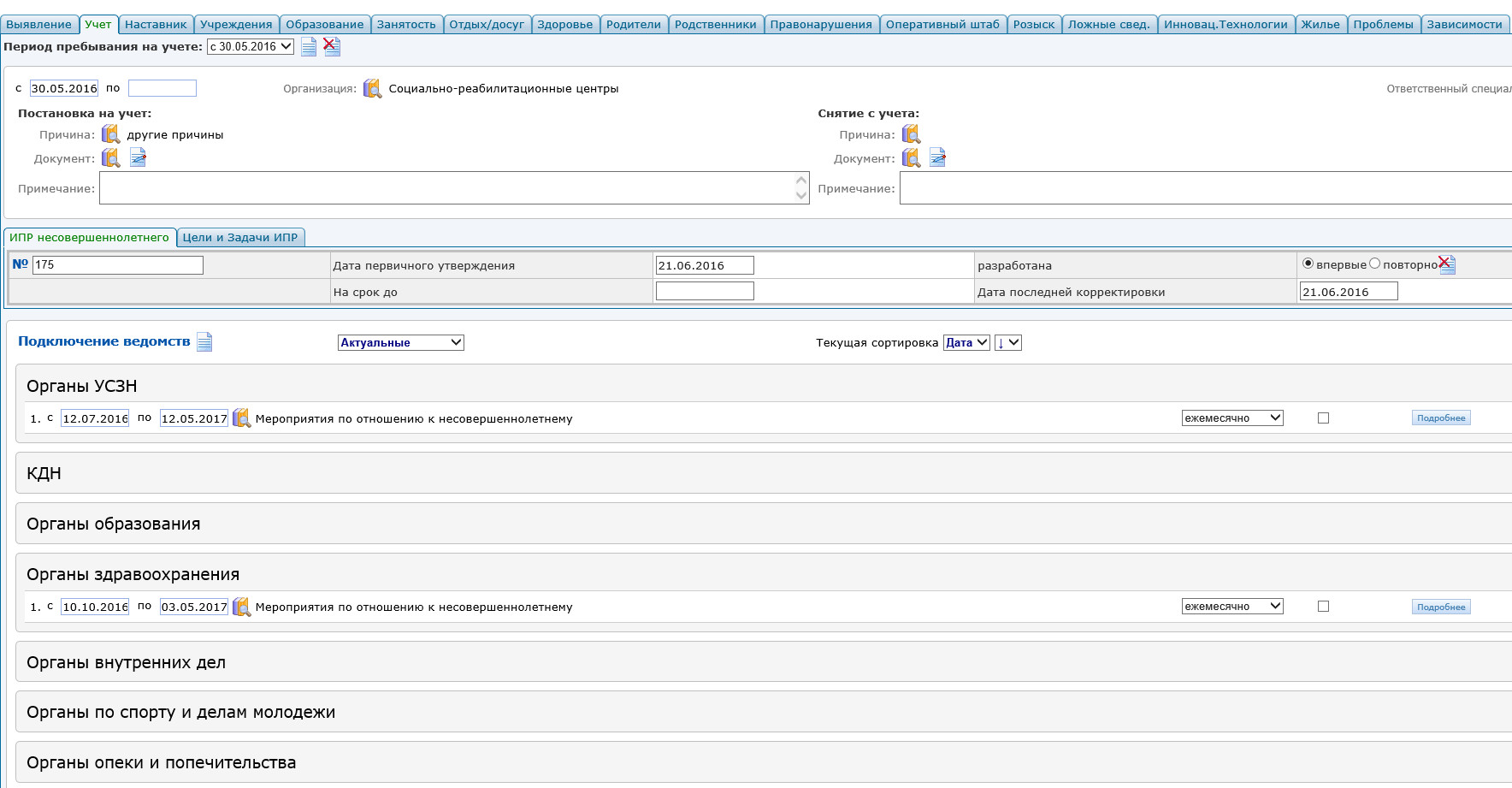Click registration Примечание text area
The height and width of the screenshot is (788, 1512).
pos(454,187)
